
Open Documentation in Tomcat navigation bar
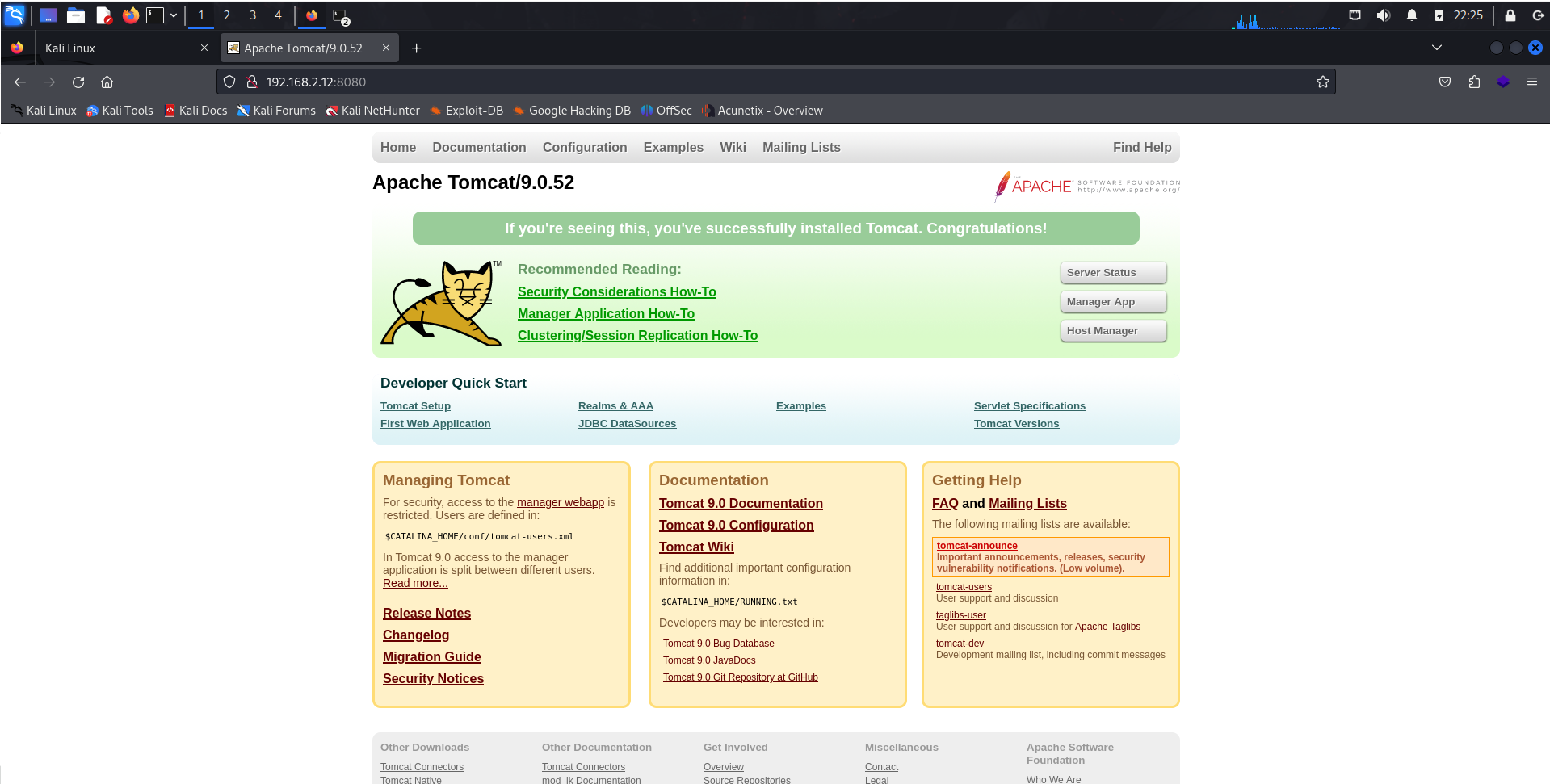(479, 147)
